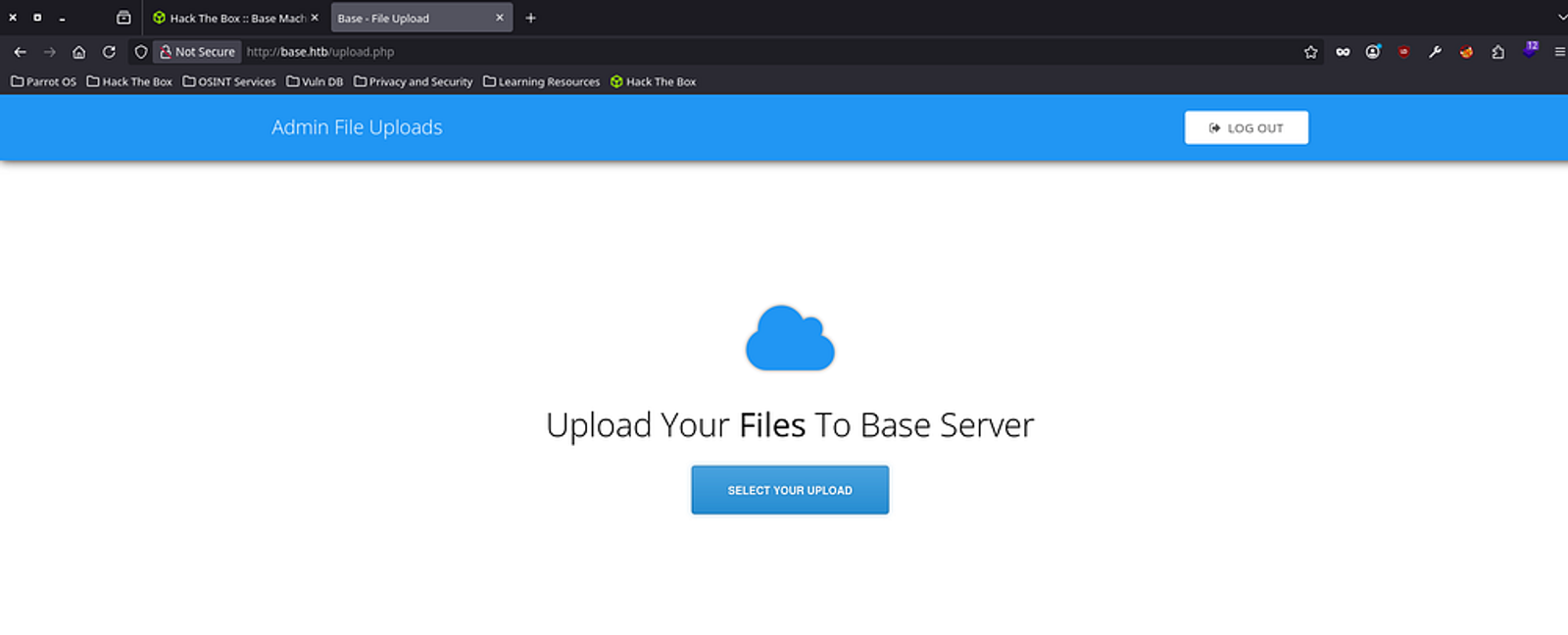This screenshot has height=635, width=1568.
Task: Click the browser forward arrow
Action: 49,52
